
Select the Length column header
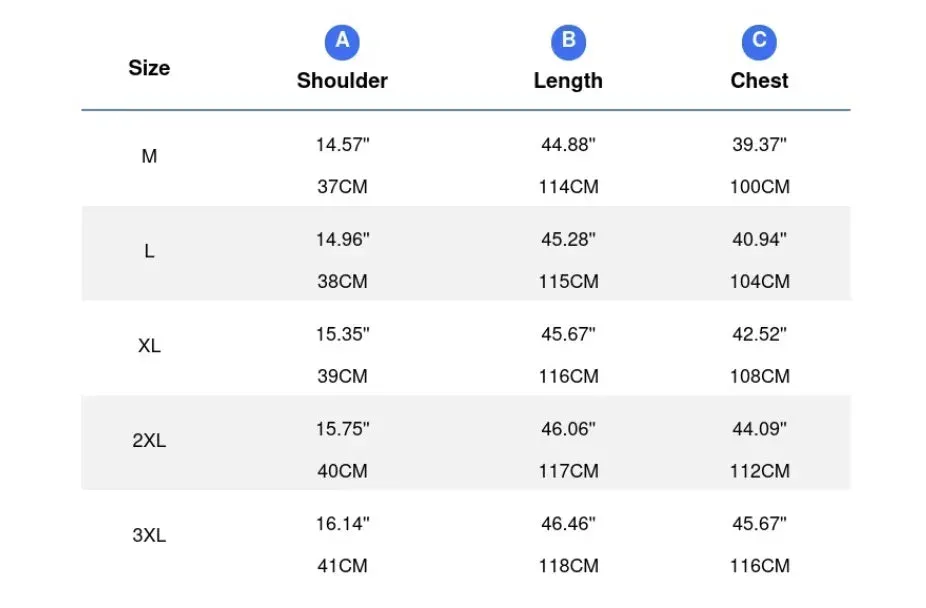[568, 81]
